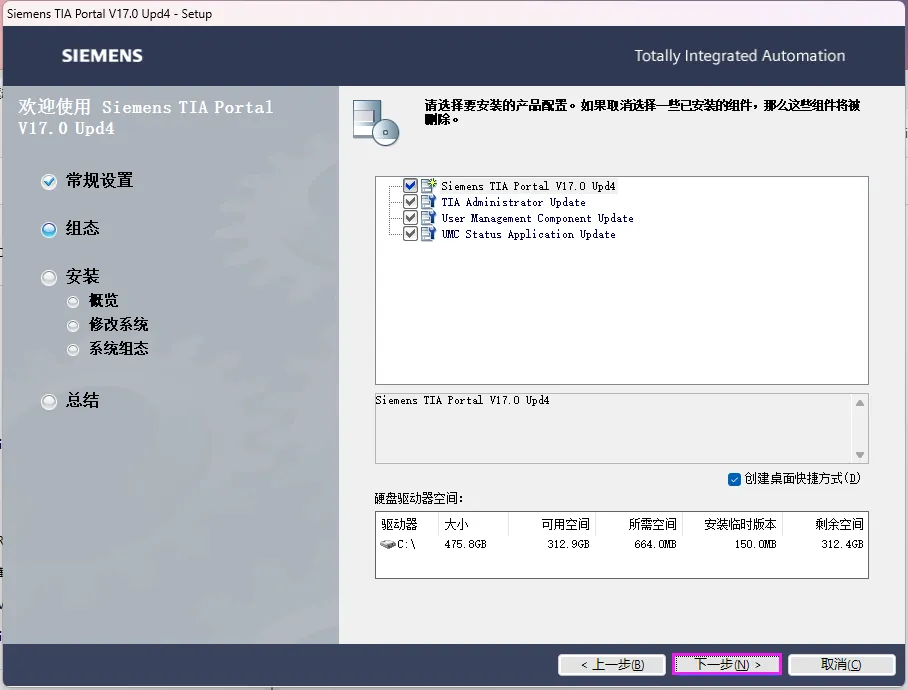Screen dimensions: 908x690
Task: Click the computer and disc setup icon
Action: [376, 122]
